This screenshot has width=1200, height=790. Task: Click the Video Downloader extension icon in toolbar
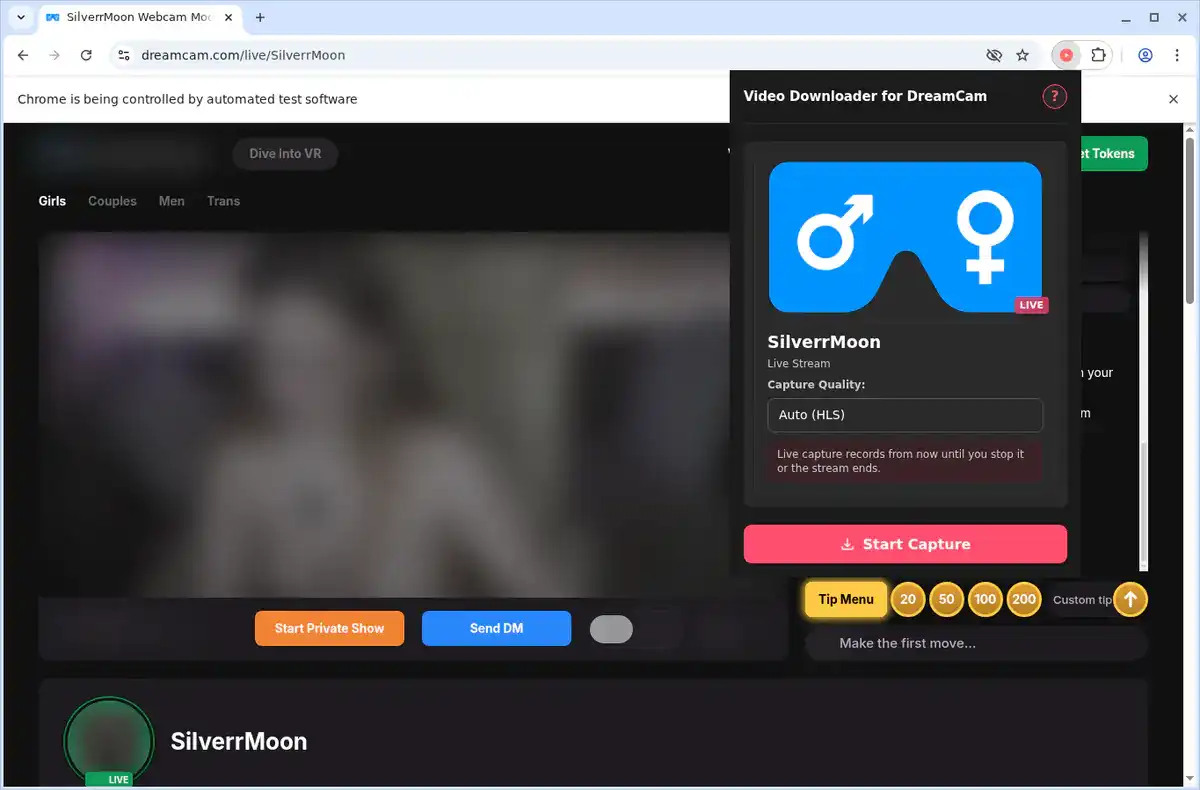pos(1066,55)
